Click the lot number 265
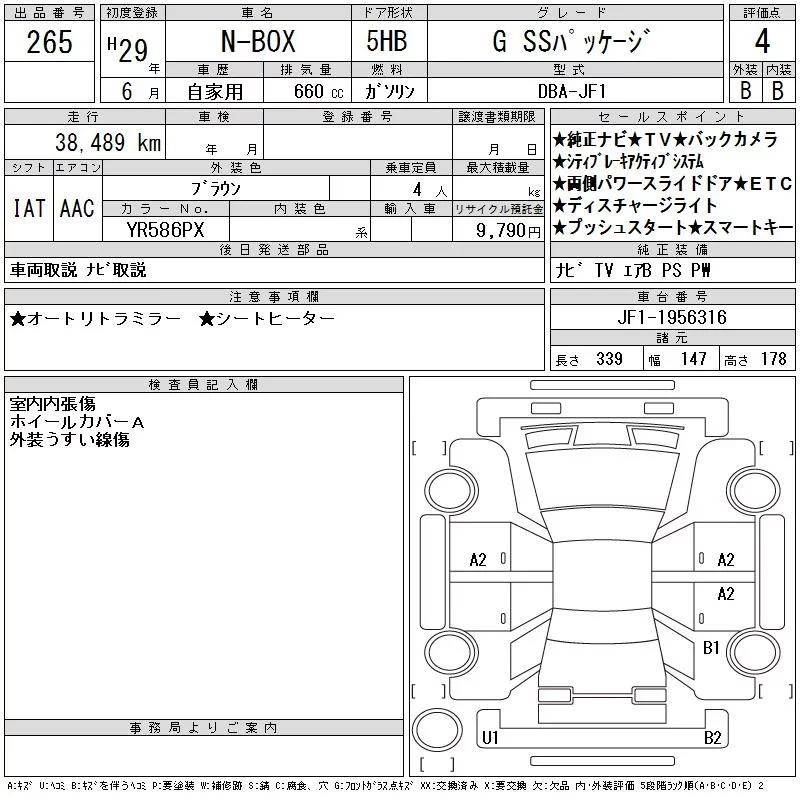Image resolution: width=800 pixels, height=800 pixels. 49,41
